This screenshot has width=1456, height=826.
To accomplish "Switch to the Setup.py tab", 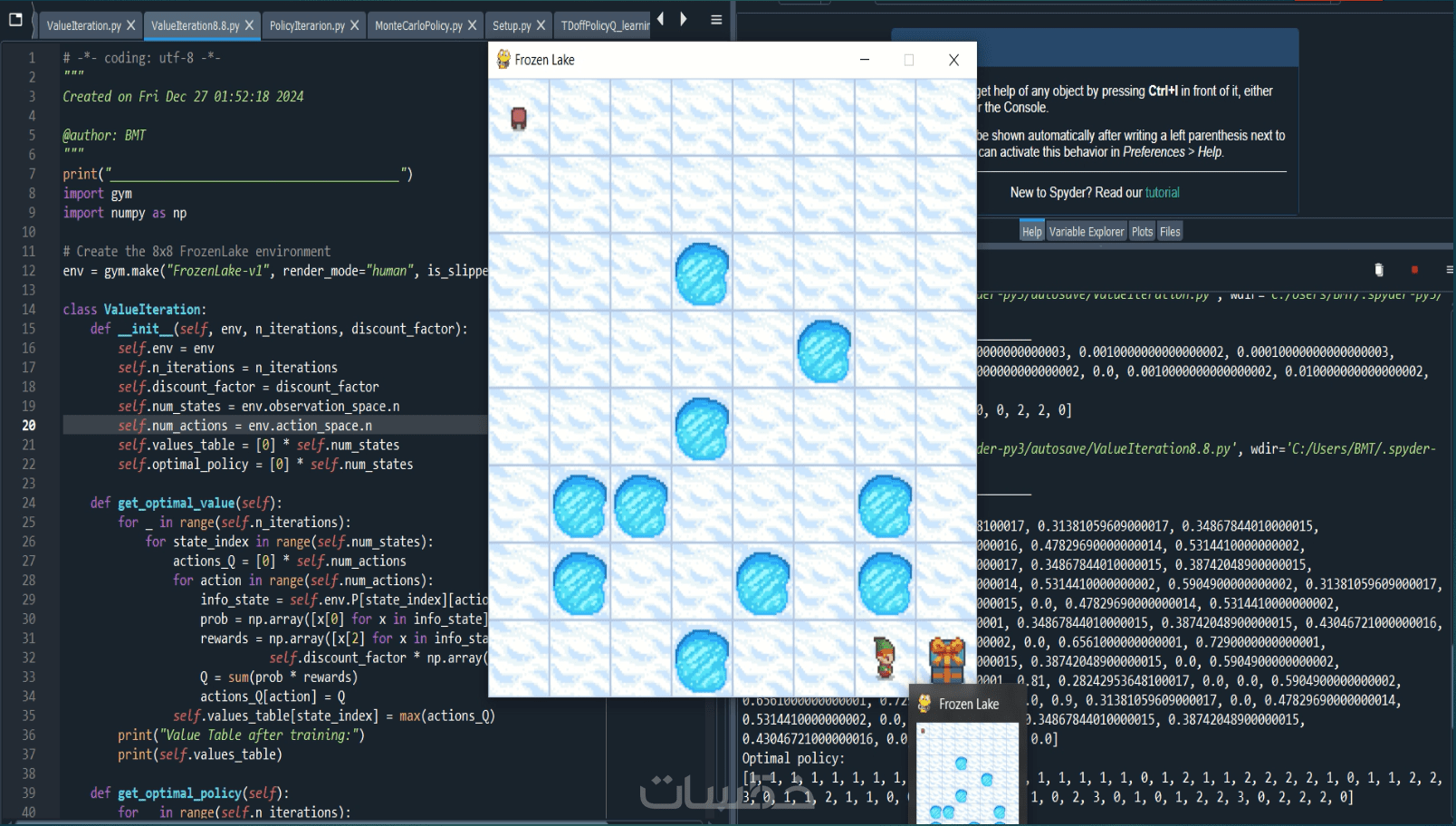I will pos(512,25).
